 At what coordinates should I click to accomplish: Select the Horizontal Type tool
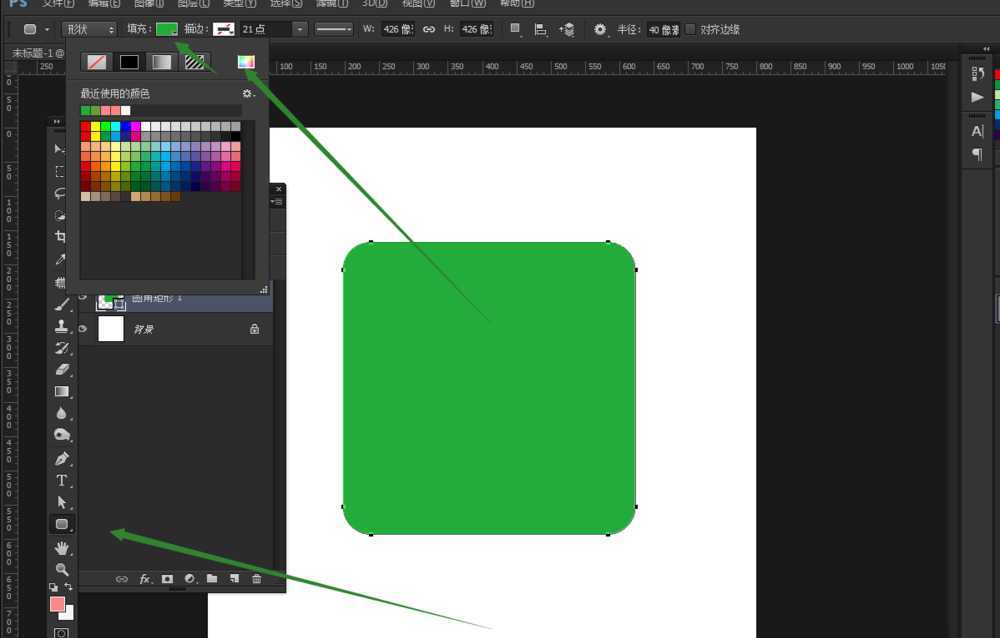click(61, 480)
